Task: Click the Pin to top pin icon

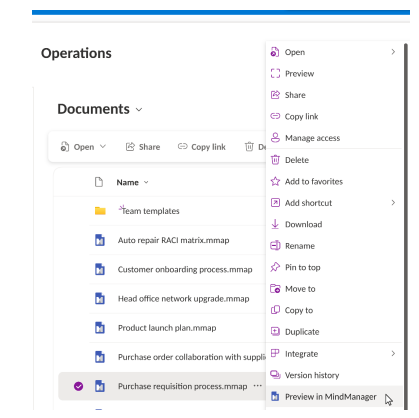Action: coord(275,267)
